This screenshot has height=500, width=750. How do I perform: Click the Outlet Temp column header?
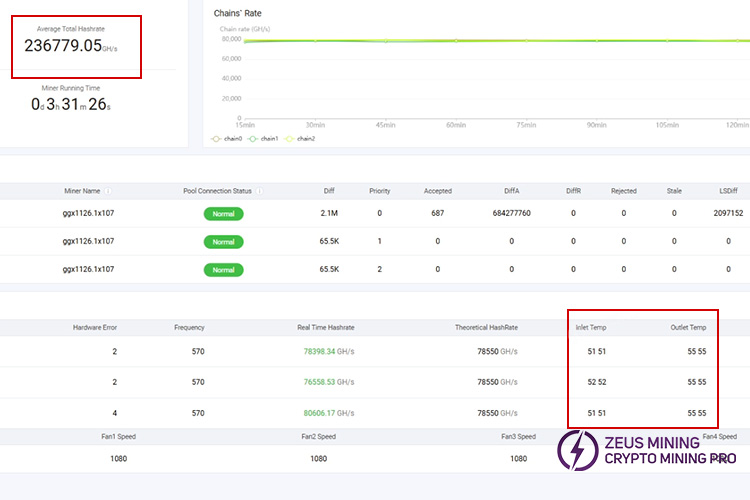[x=688, y=327]
